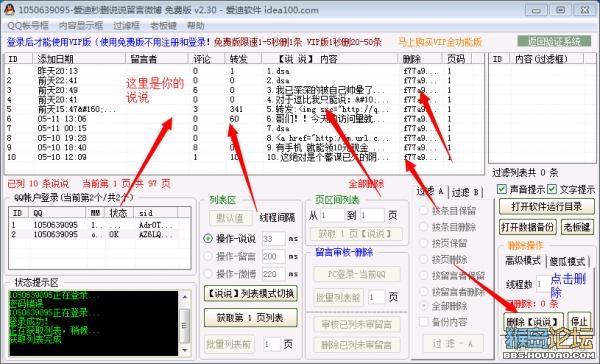This screenshot has width=600, height=364.
Task: Switch to the 过滤 B tab
Action: pos(465,193)
